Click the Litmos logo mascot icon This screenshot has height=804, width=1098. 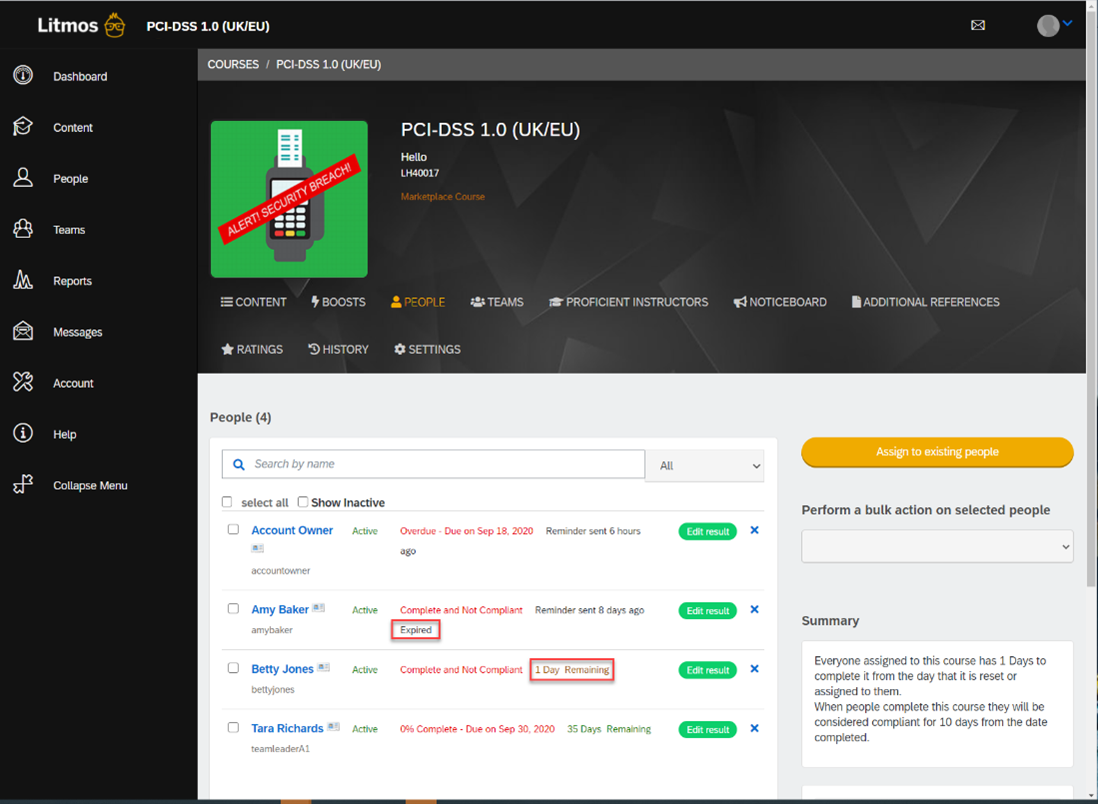point(114,26)
